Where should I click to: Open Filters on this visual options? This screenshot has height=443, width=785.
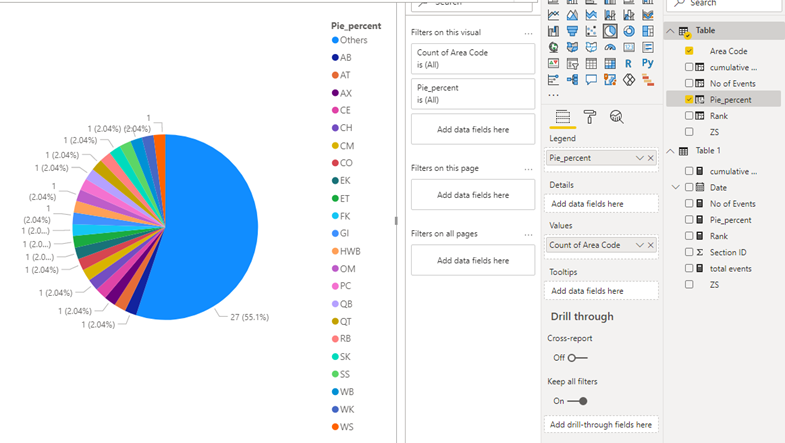click(x=528, y=33)
